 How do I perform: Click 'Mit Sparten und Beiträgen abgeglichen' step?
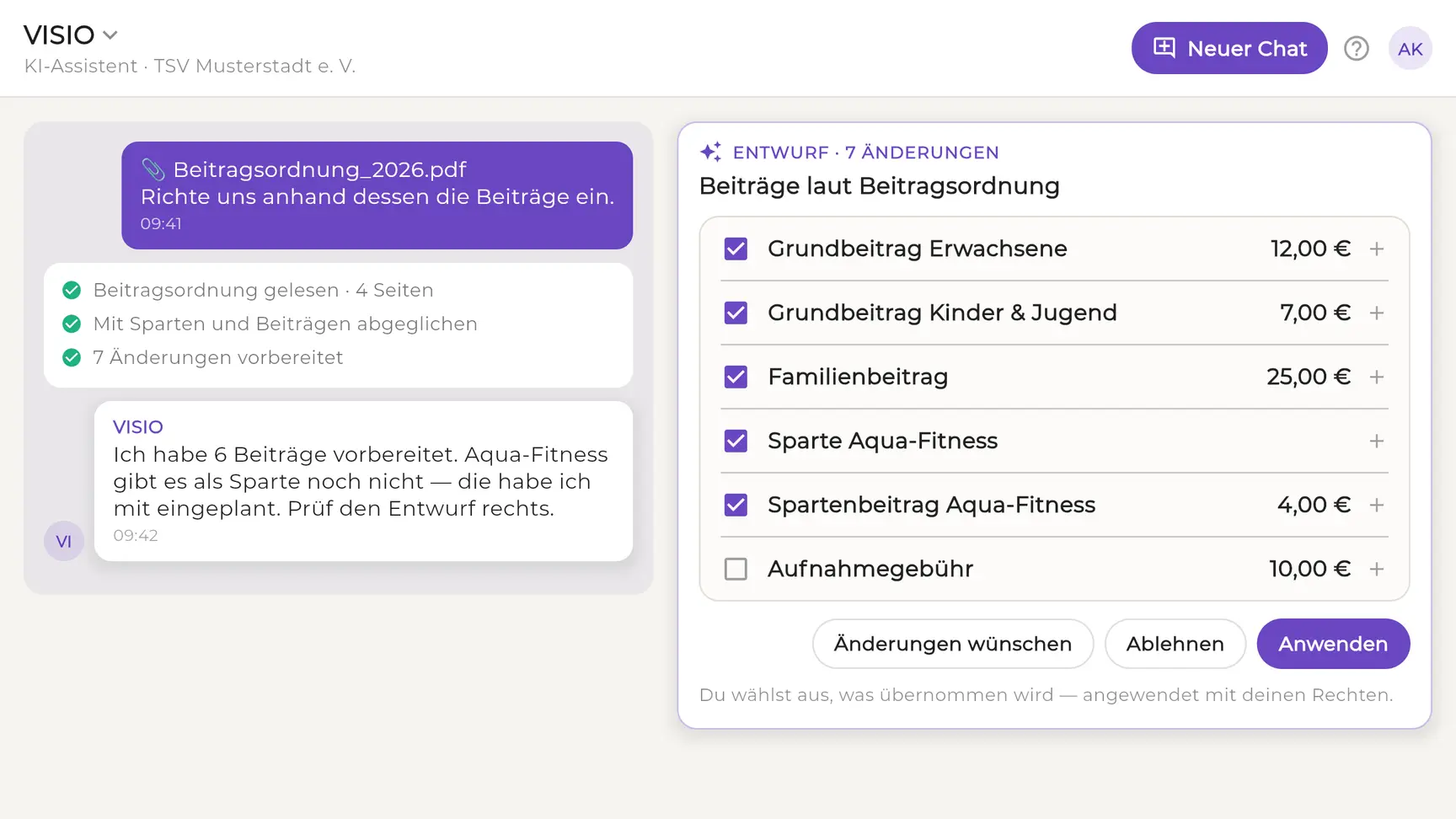[x=285, y=324]
